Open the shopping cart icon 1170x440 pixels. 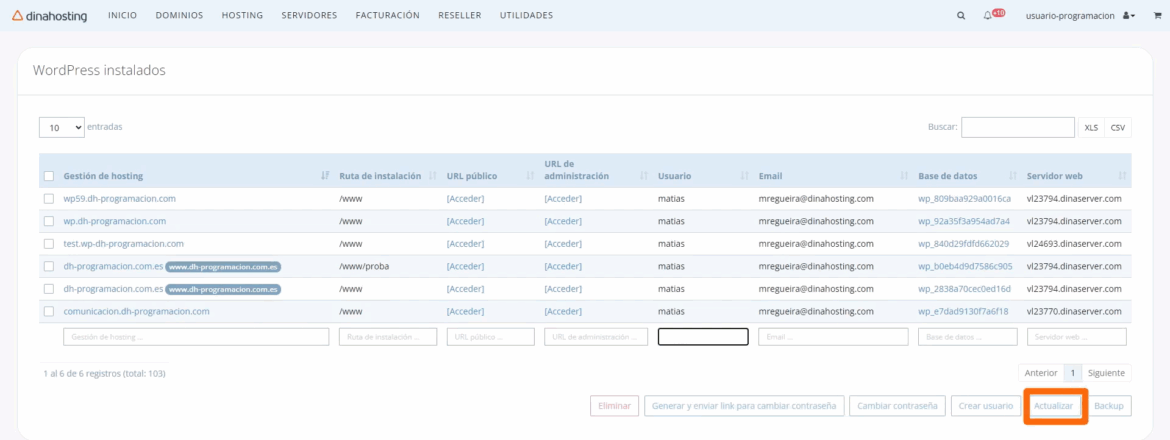1157,16
